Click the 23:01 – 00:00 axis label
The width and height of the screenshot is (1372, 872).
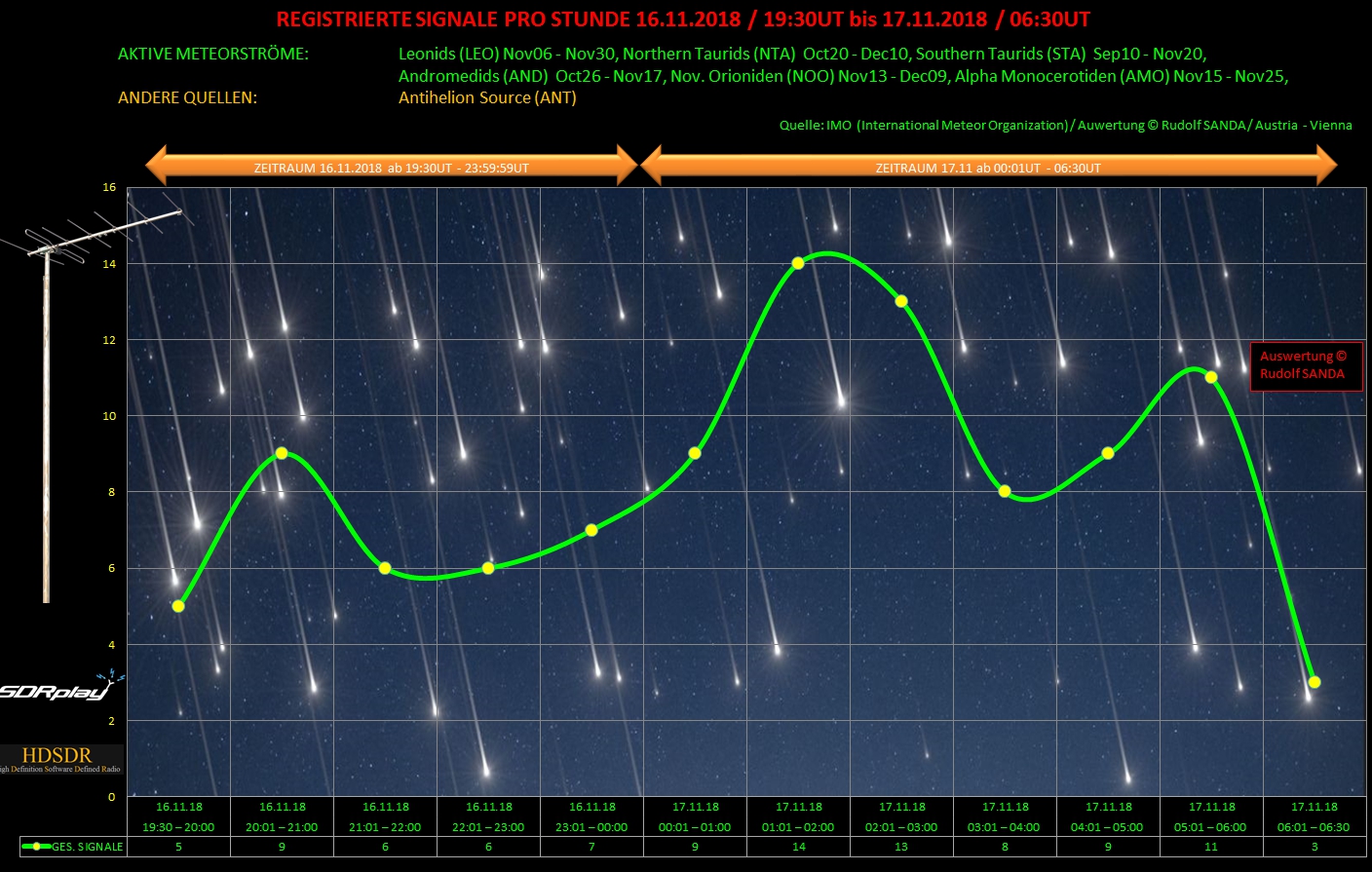(591, 827)
